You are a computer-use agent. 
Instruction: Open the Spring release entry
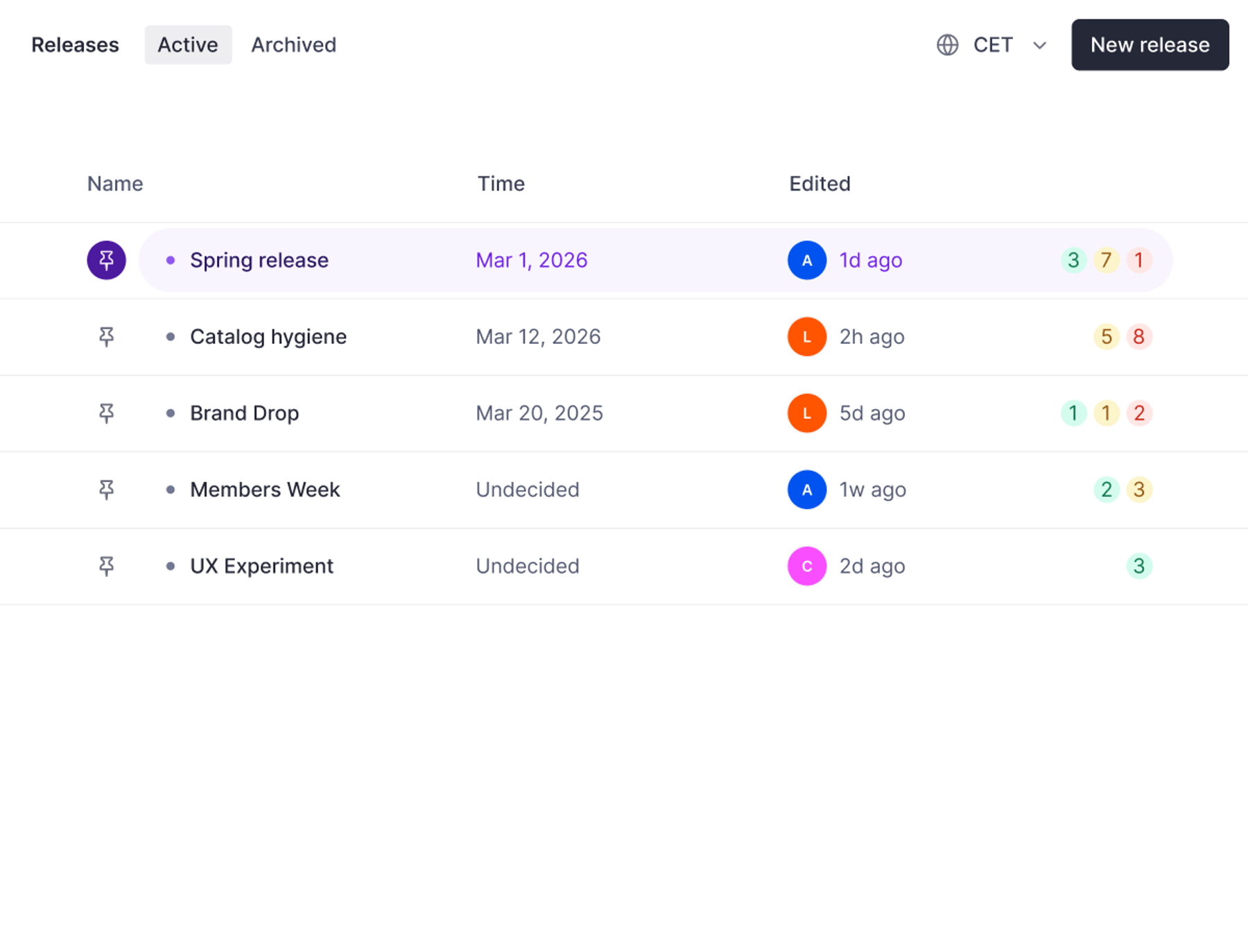[259, 260]
